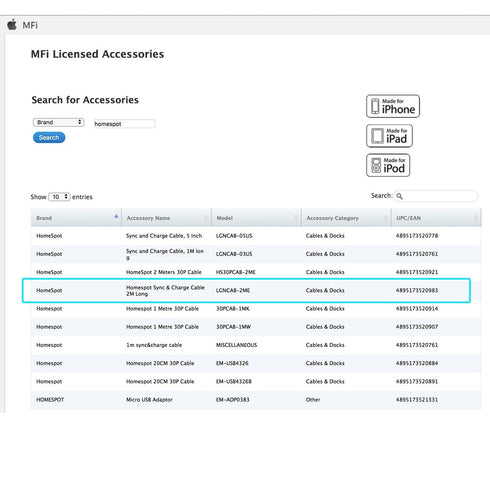
Task: Select model EM-USB4326B cell
Action: [234, 381]
